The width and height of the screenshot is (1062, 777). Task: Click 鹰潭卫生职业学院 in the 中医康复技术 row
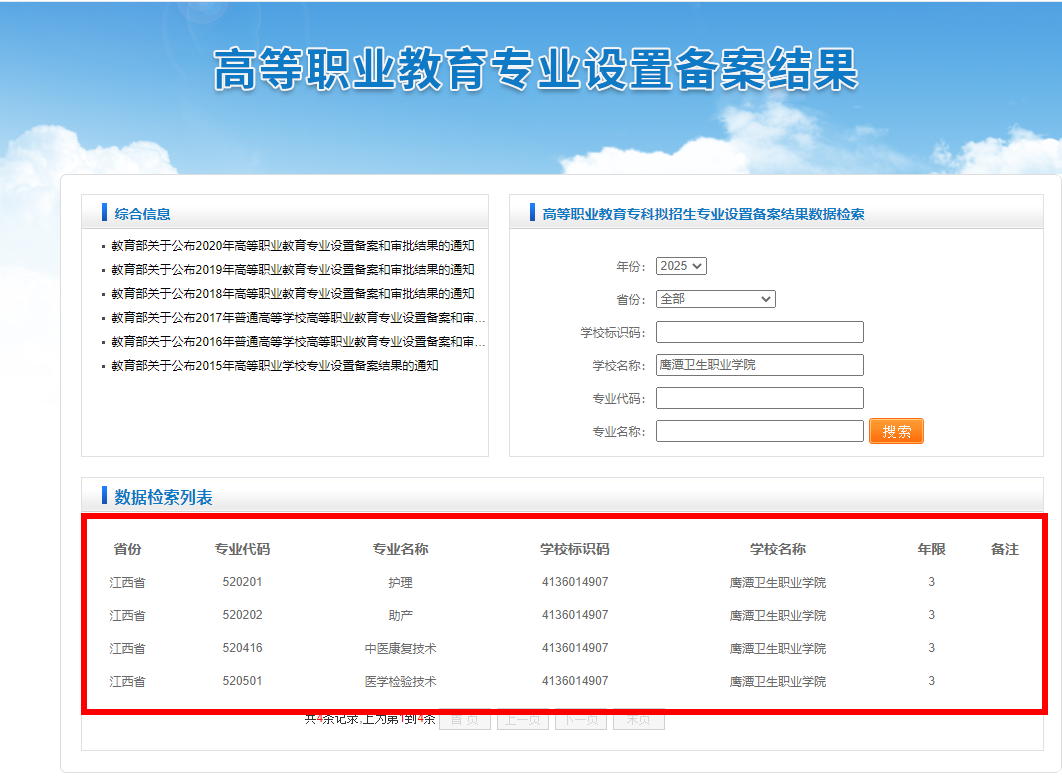coord(778,649)
